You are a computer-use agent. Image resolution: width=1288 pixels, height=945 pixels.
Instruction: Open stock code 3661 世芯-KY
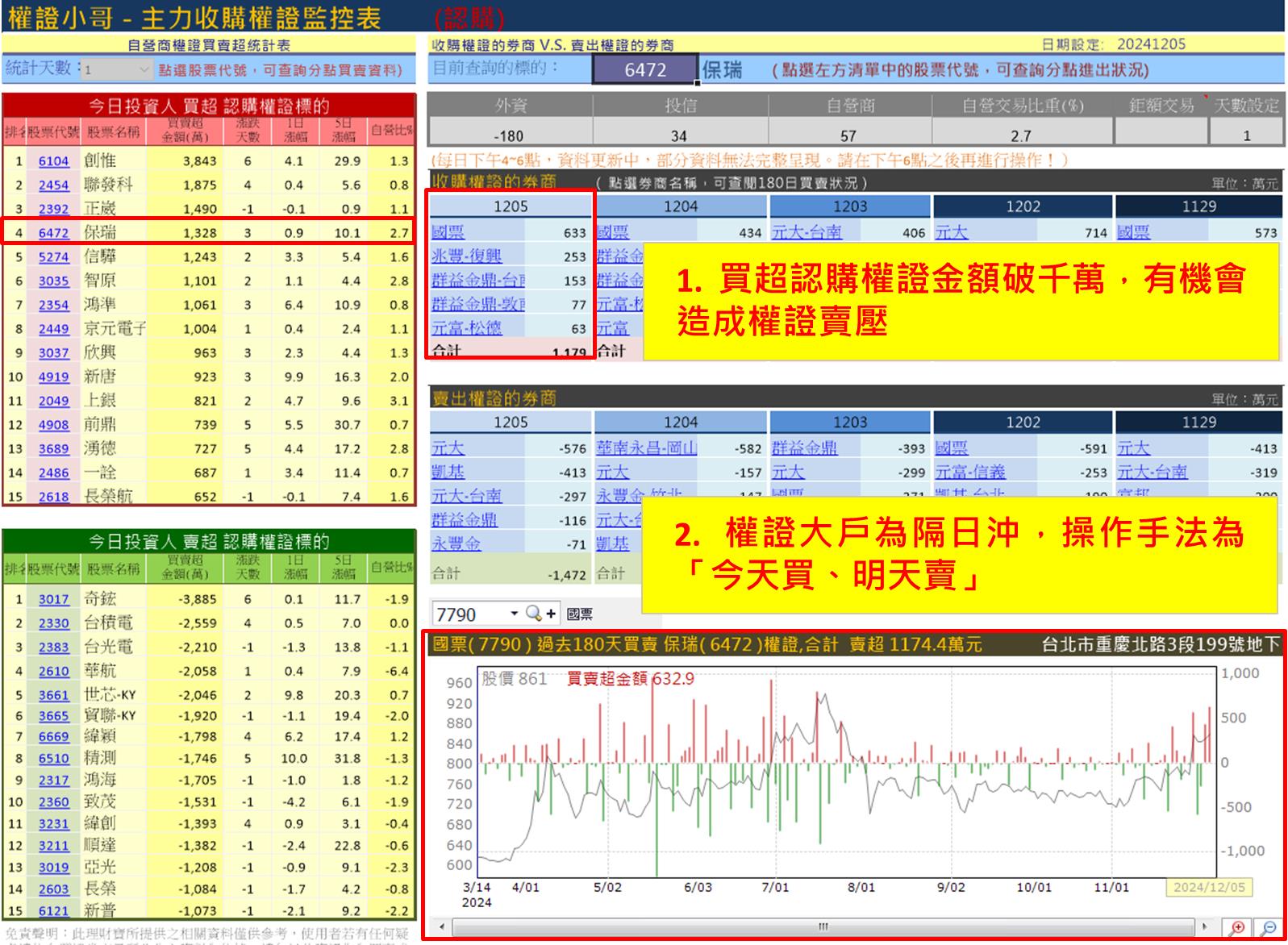53,695
